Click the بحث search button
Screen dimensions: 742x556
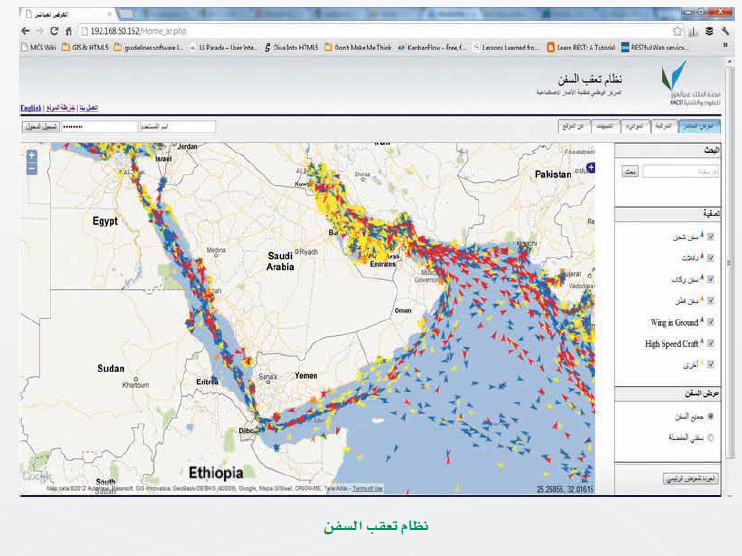click(x=630, y=171)
